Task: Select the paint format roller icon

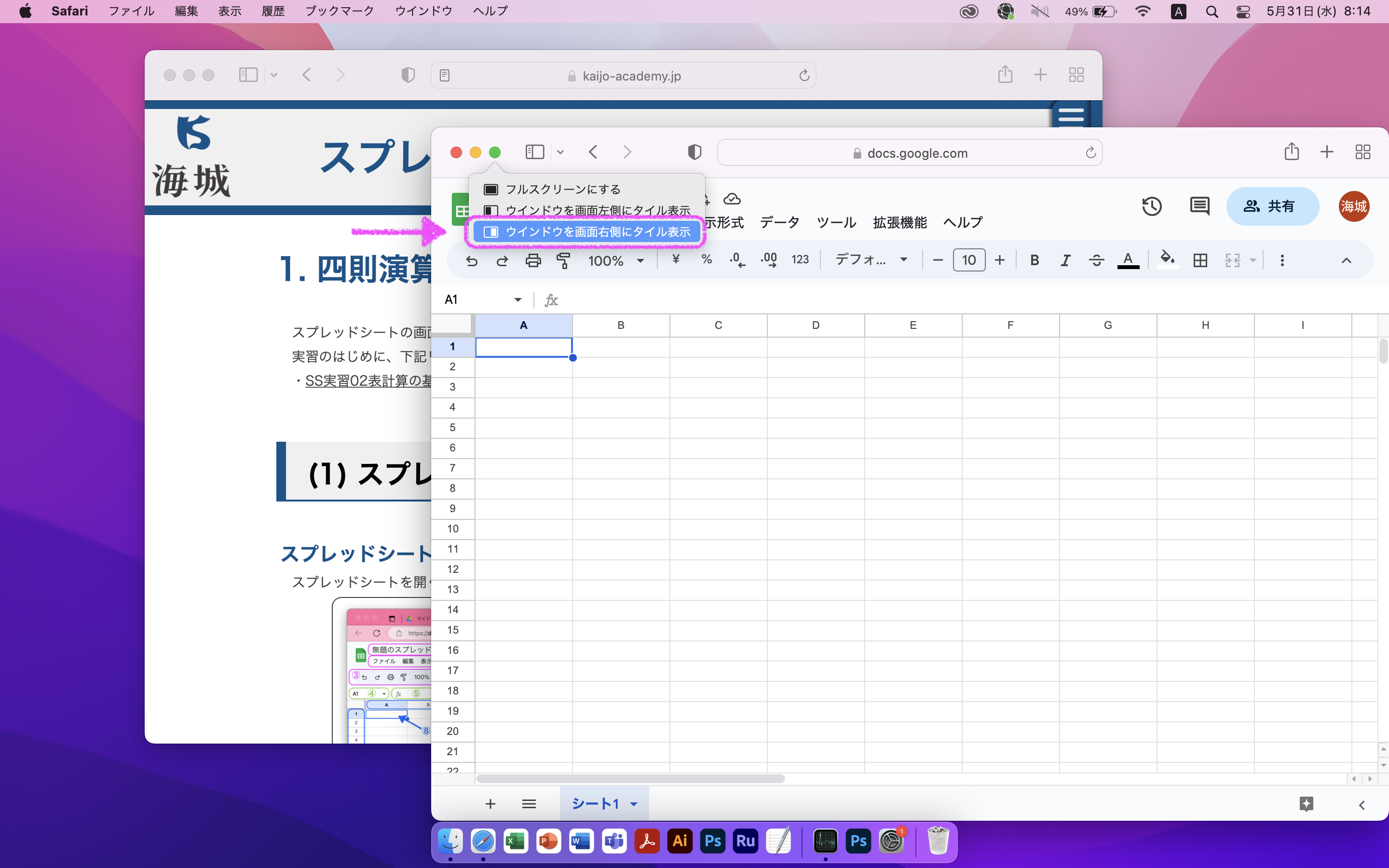Action: [564, 260]
